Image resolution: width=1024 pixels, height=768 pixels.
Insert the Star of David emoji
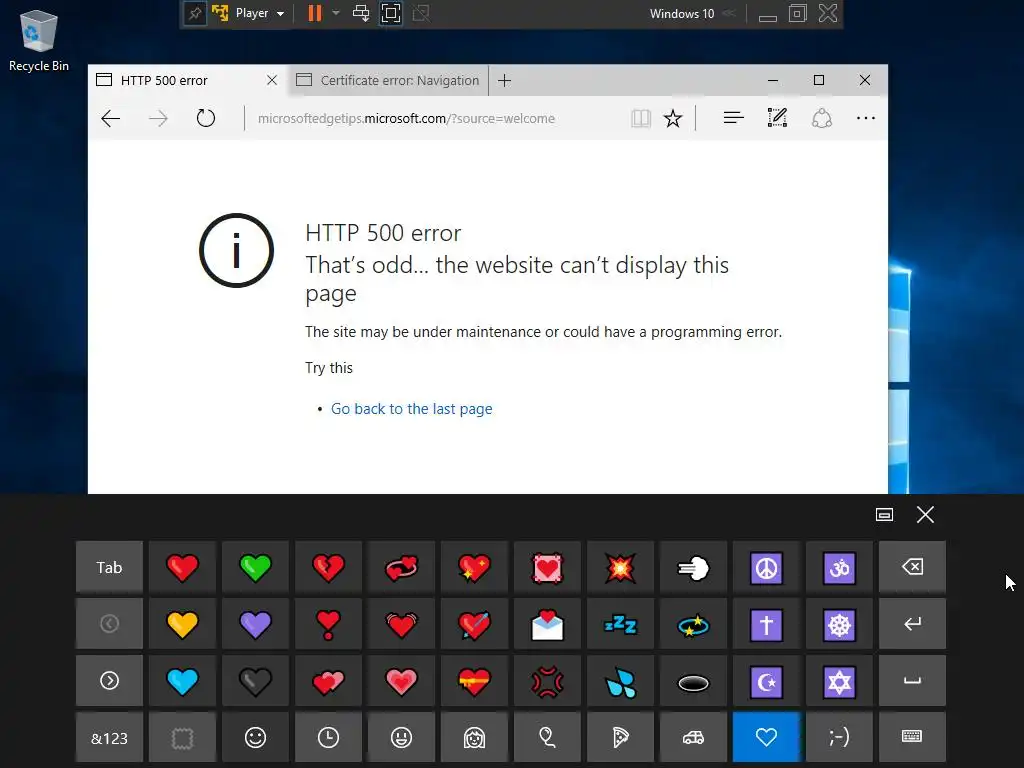pos(839,681)
